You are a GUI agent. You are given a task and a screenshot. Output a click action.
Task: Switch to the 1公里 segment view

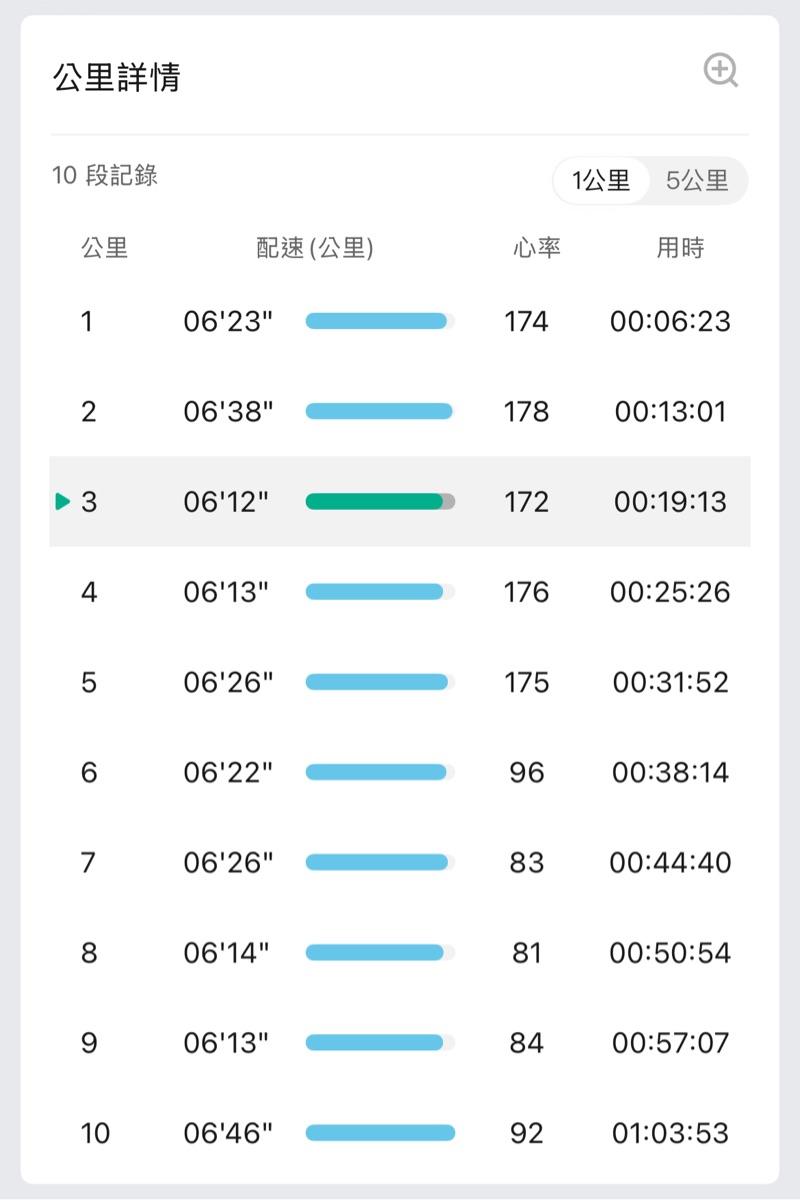[601, 181]
